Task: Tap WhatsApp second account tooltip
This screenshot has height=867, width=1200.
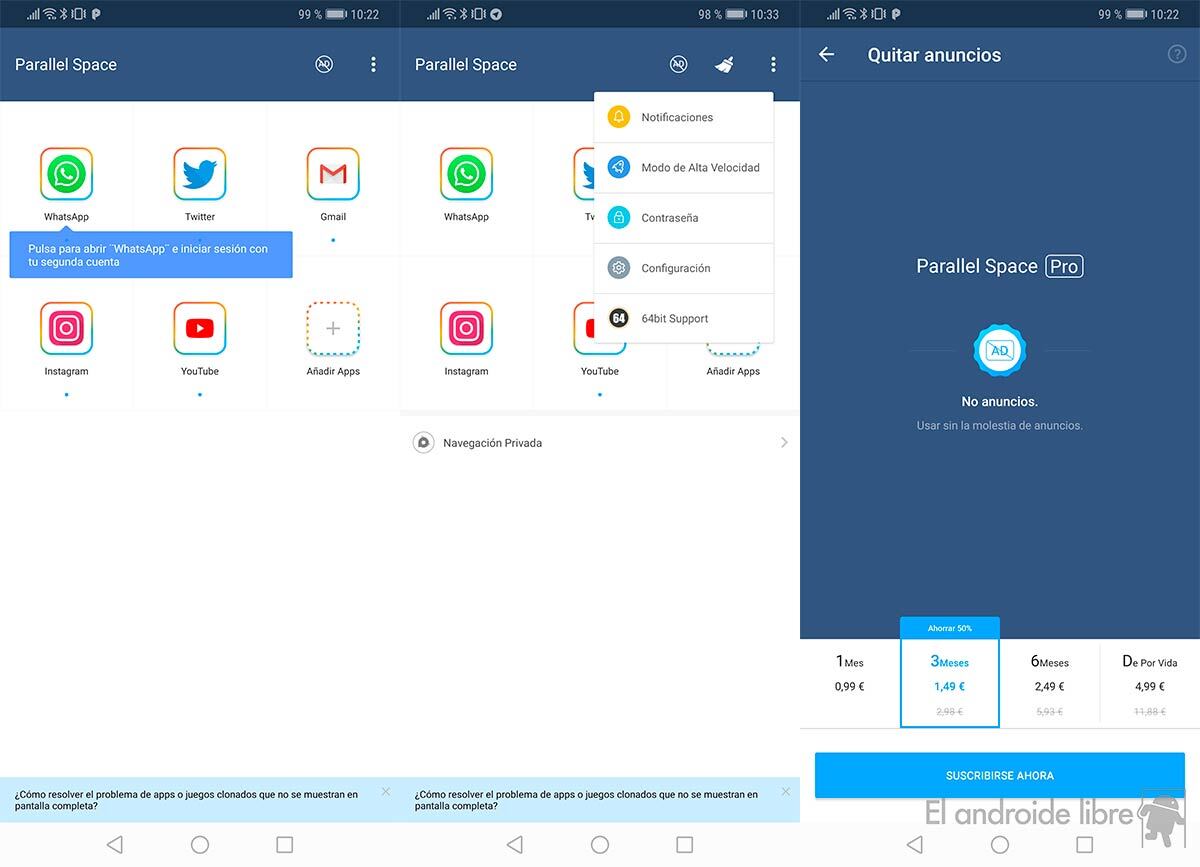Action: tap(151, 255)
